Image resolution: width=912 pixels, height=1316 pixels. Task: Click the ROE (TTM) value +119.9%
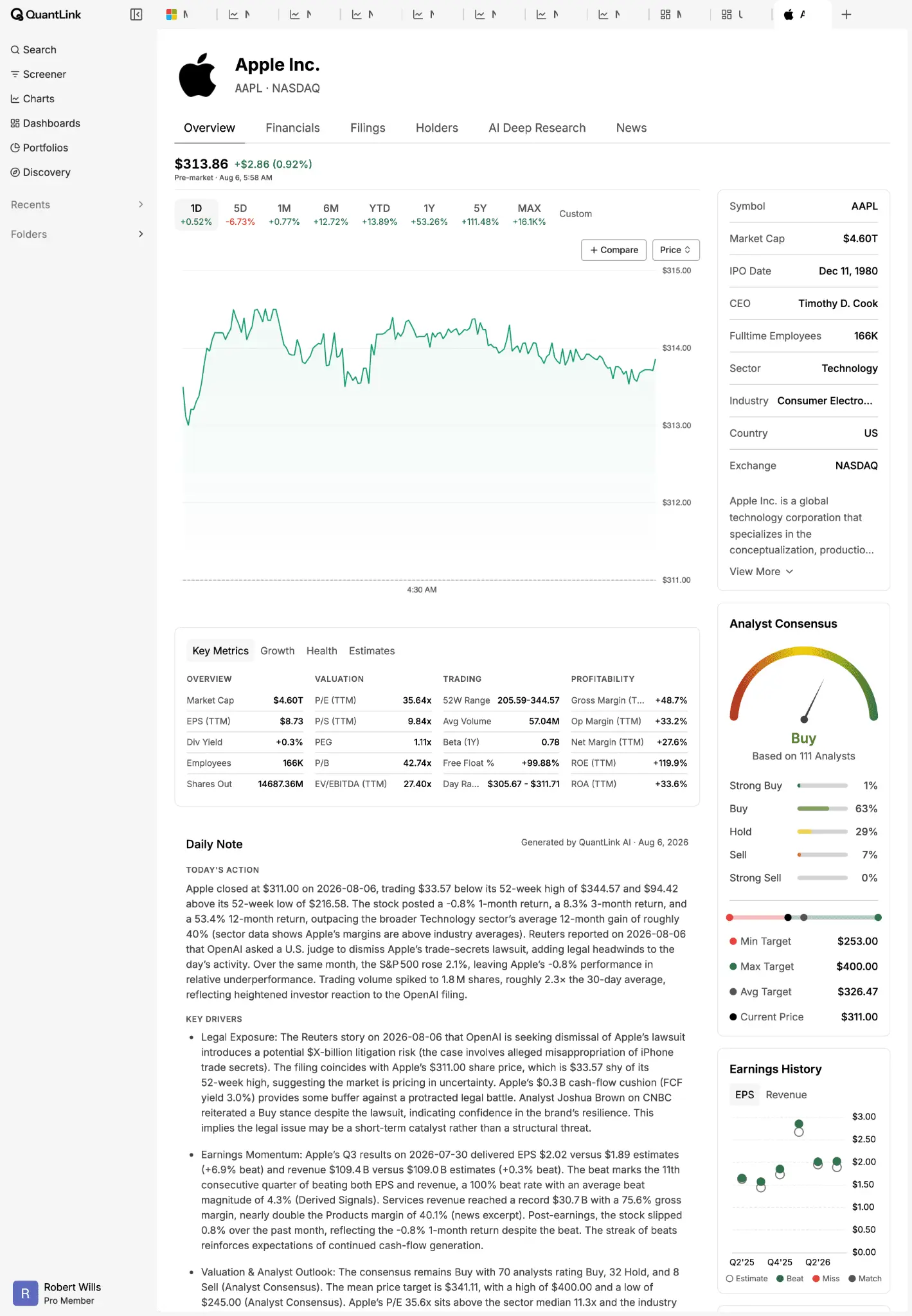pos(670,763)
